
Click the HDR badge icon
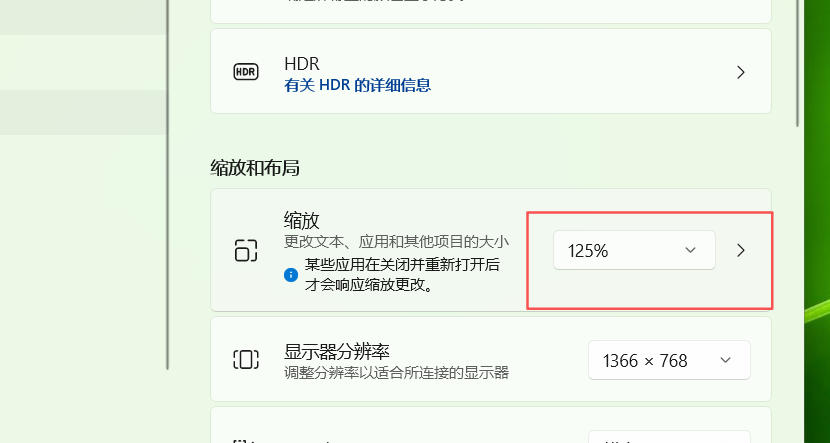click(246, 72)
